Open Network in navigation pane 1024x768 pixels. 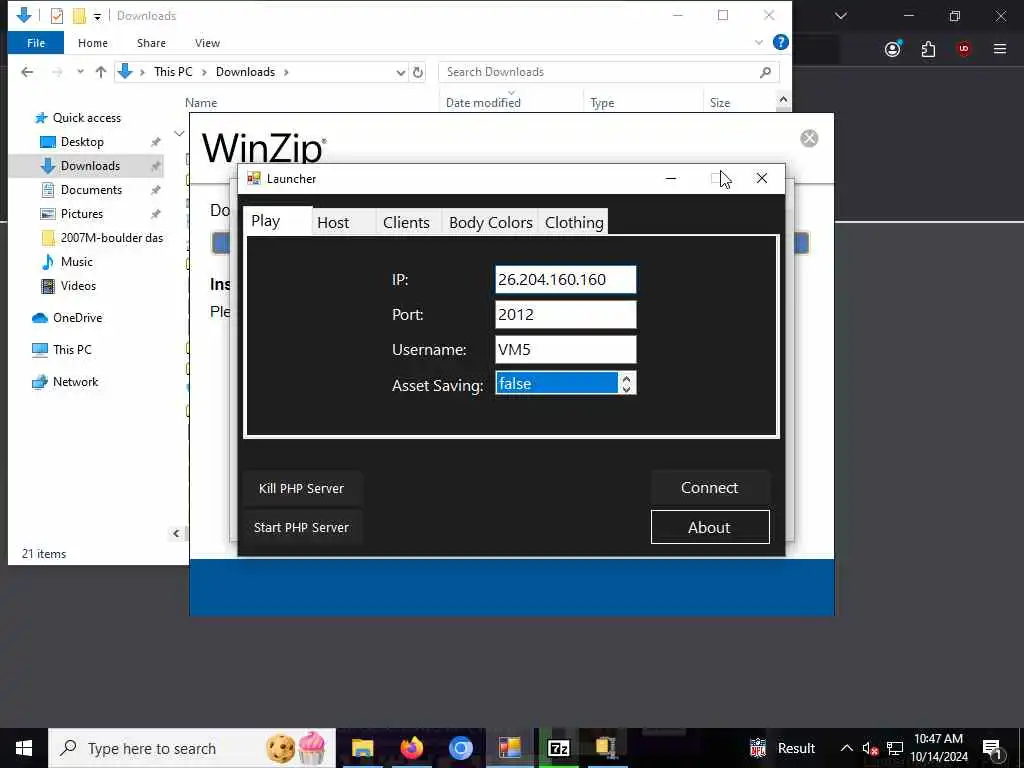pyautogui.click(x=75, y=381)
